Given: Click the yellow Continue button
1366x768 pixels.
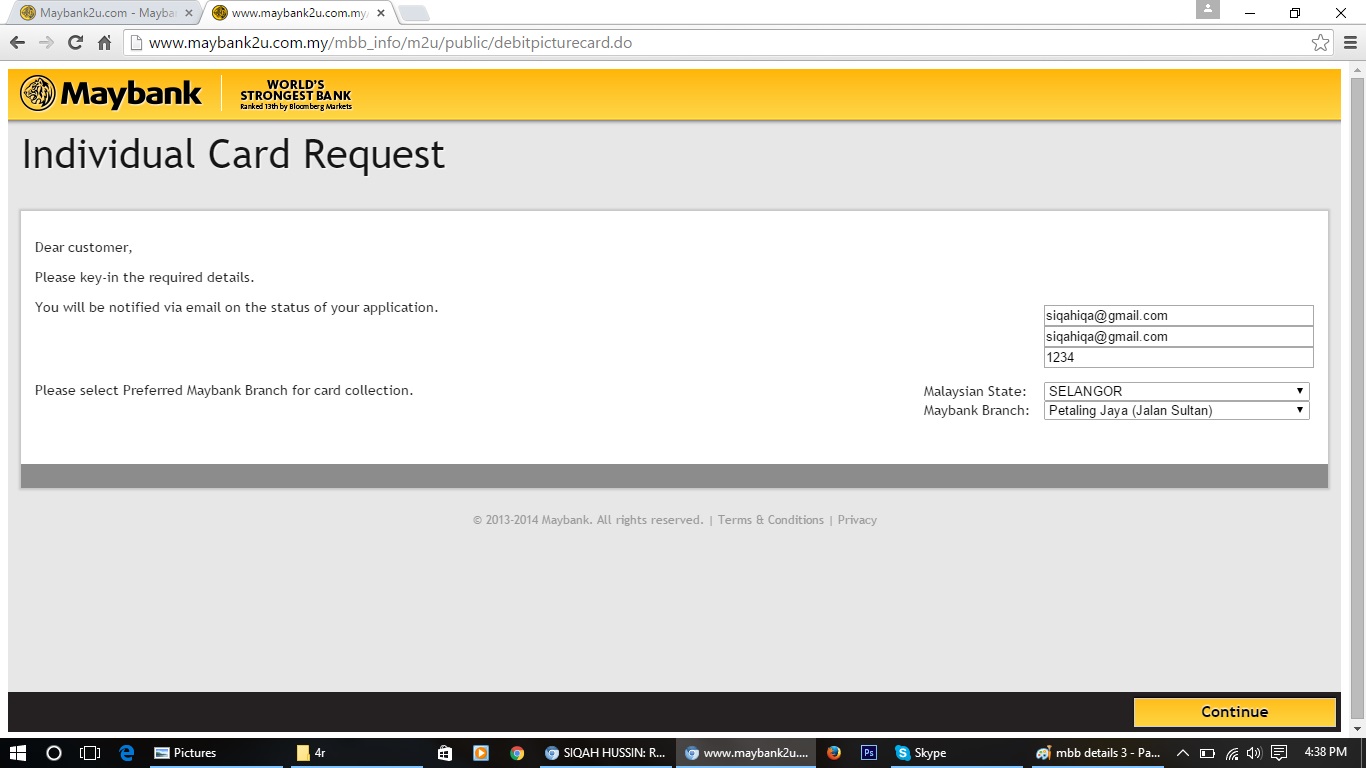Looking at the screenshot, I should pos(1235,712).
